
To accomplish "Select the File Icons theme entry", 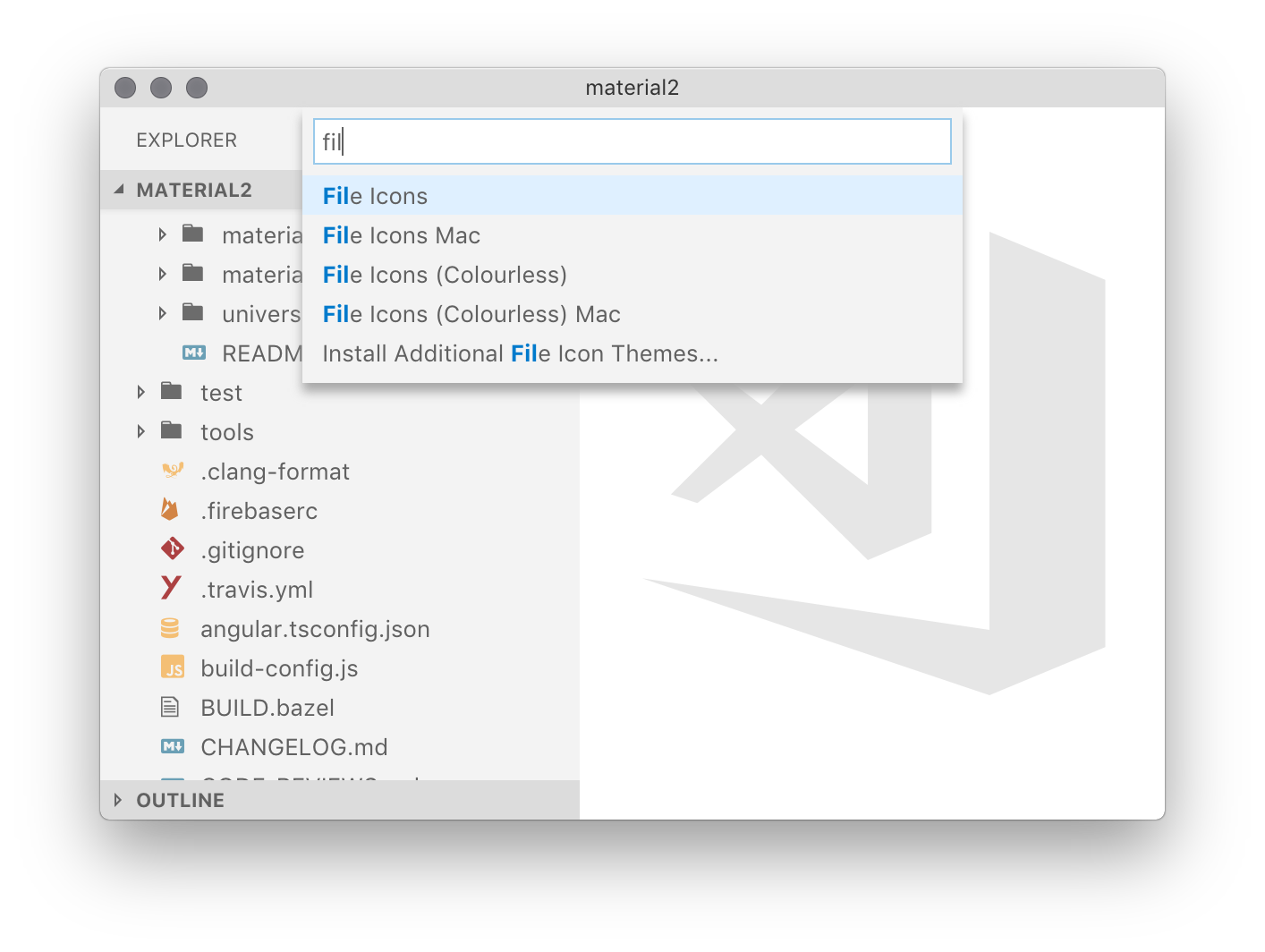I will point(375,195).
